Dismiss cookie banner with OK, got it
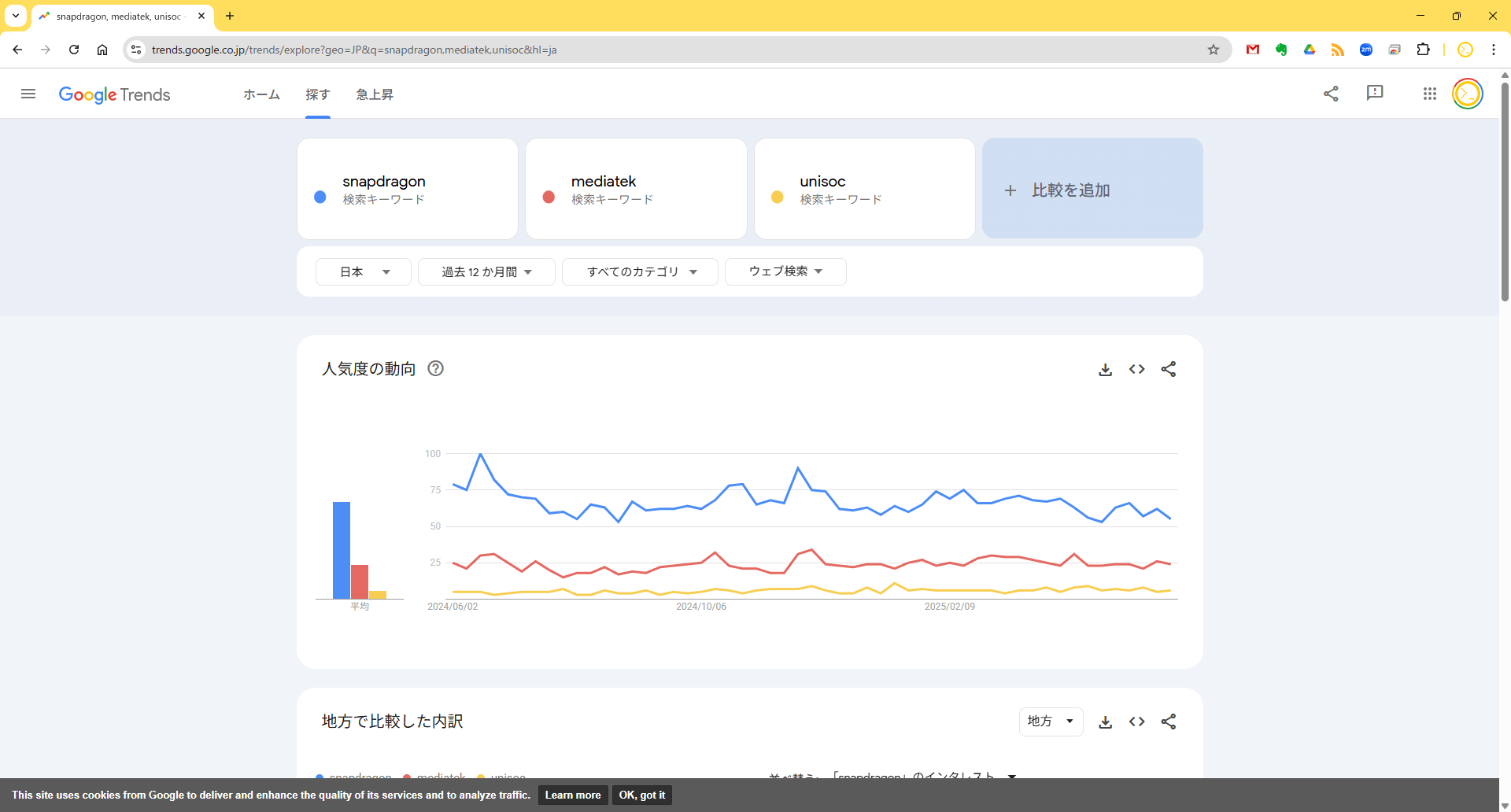Viewport: 1511px width, 812px height. coord(641,795)
